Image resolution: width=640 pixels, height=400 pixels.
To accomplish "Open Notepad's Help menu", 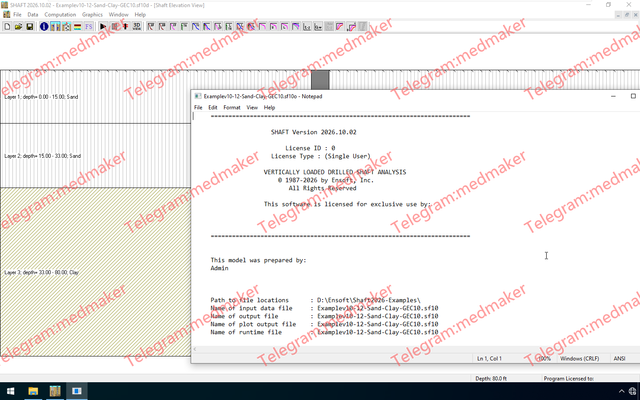I will [269, 107].
